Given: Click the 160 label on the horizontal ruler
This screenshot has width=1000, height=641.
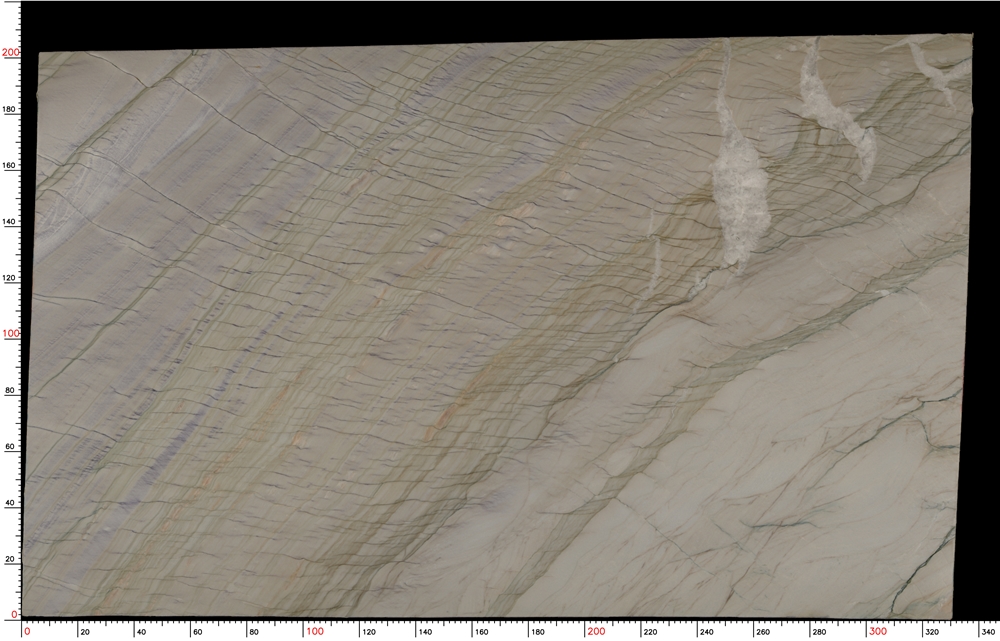Looking at the screenshot, I should [x=481, y=632].
